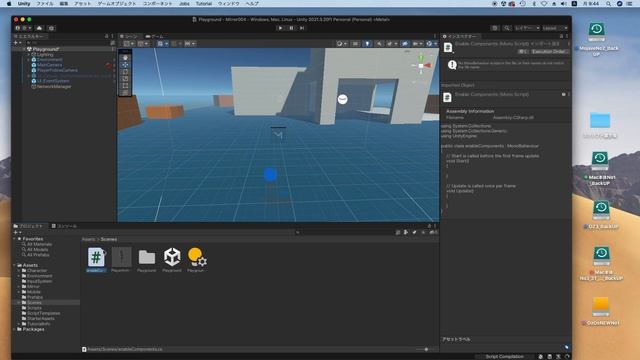The width and height of the screenshot is (640, 360).
Task: Click the Project panel add (+) button
Action: coord(17,232)
